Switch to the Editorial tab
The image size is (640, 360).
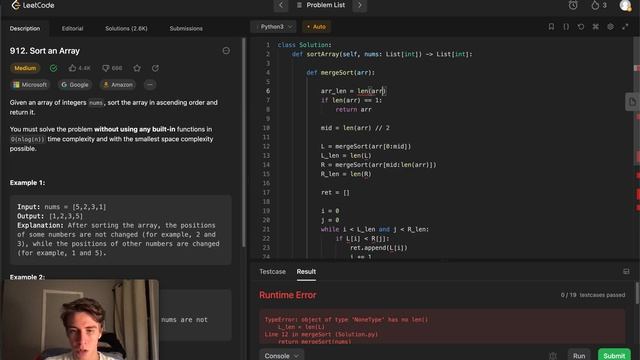pyautogui.click(x=72, y=29)
